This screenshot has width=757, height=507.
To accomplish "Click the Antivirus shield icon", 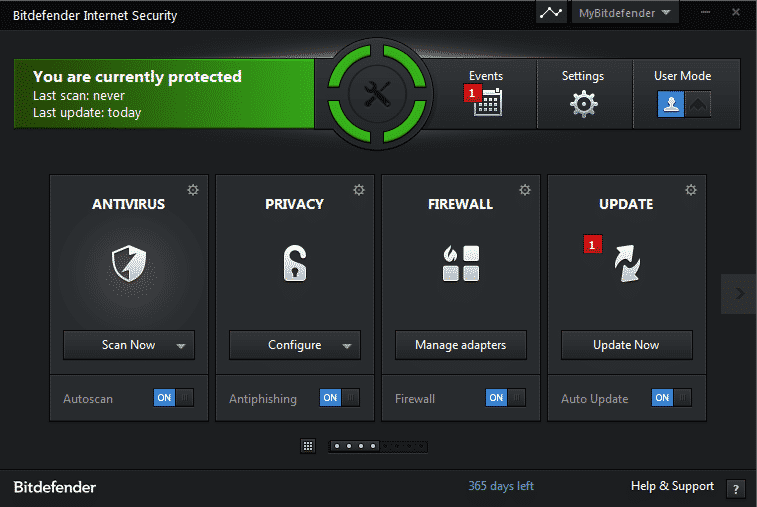I will click(x=129, y=263).
